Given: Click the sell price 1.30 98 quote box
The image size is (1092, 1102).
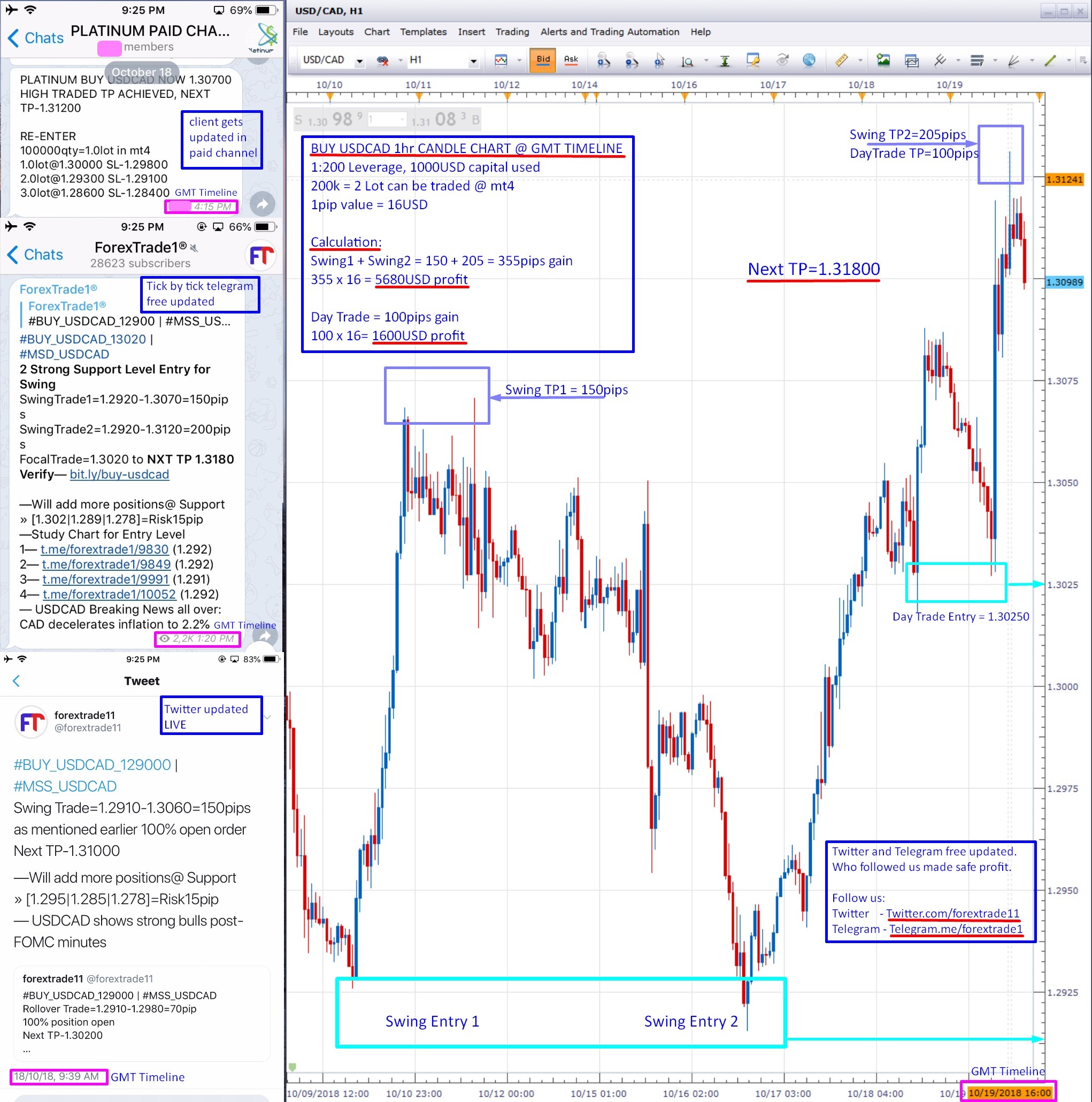Looking at the screenshot, I should click(329, 119).
